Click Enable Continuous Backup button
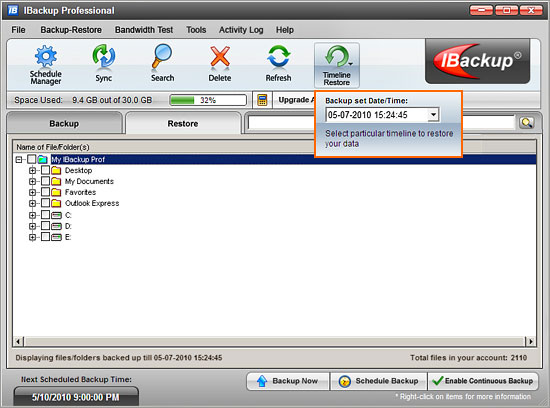Viewport: 550px width, 408px height. (x=483, y=381)
